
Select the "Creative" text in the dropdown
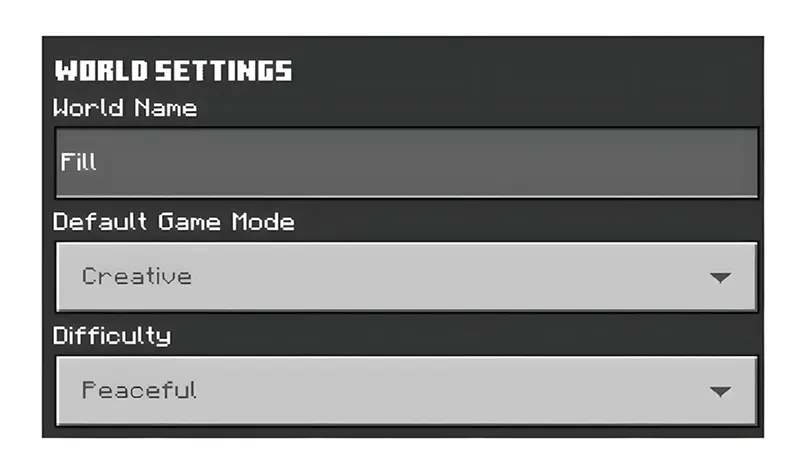[137, 276]
